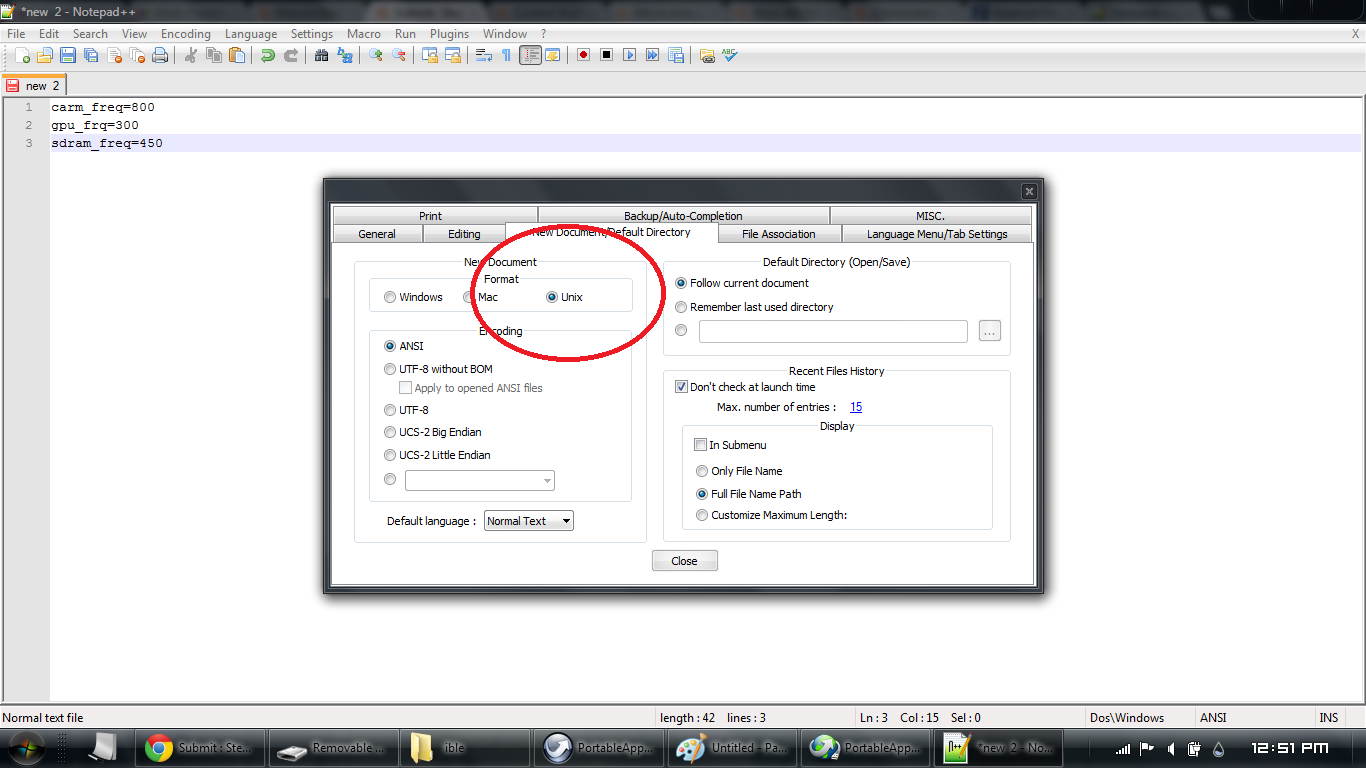Click the Save All toolbar icon

[x=91, y=56]
